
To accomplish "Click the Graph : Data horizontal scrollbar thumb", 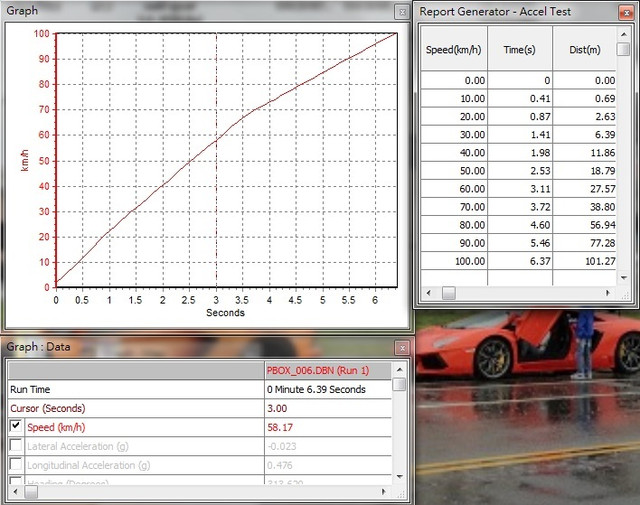I will [x=31, y=492].
